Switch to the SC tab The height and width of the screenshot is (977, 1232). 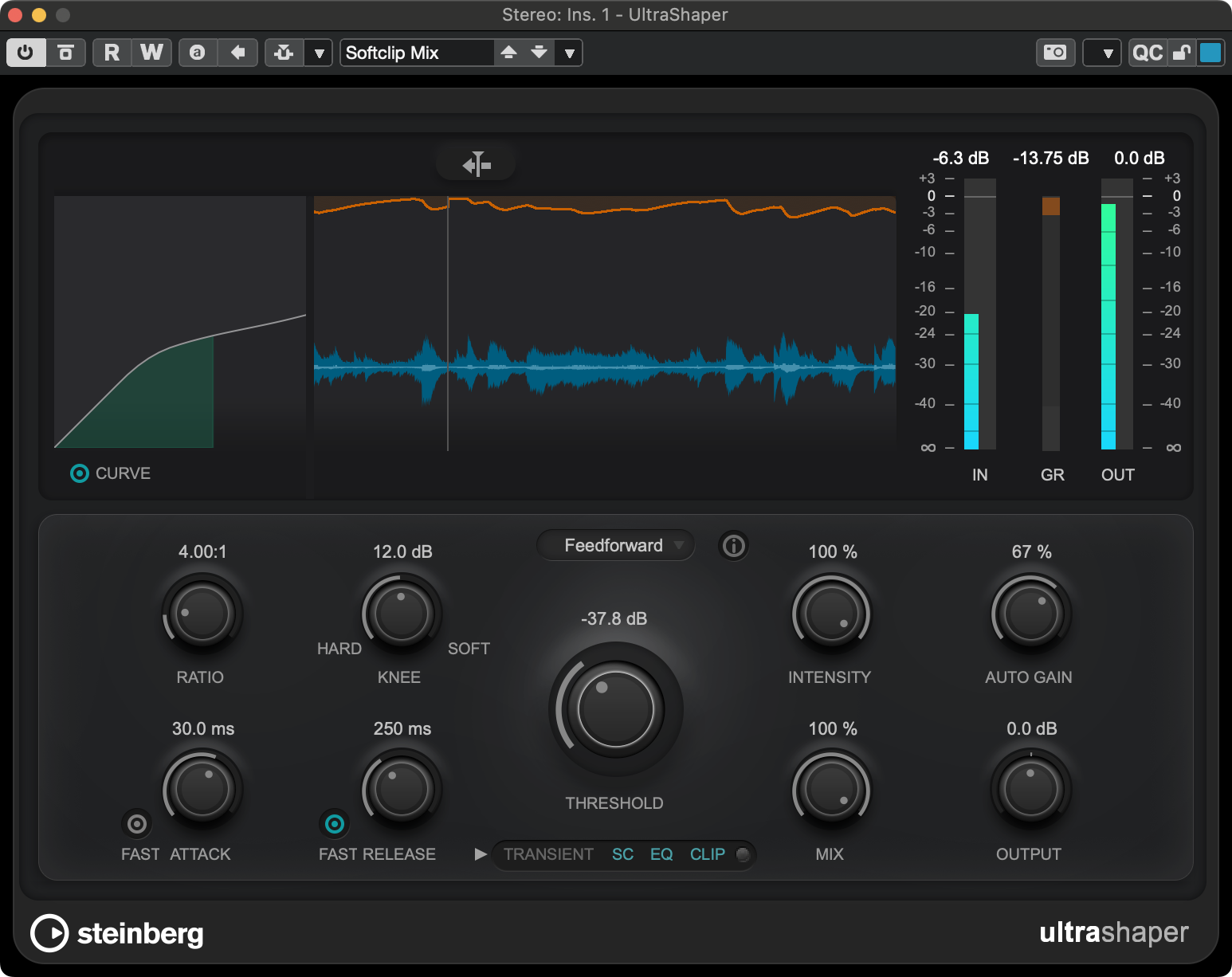(x=622, y=854)
